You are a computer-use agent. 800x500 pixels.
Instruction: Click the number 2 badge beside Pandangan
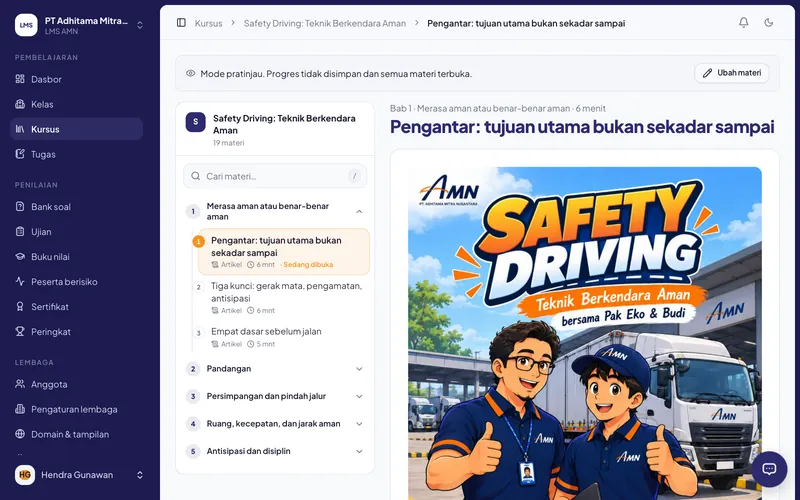point(193,369)
